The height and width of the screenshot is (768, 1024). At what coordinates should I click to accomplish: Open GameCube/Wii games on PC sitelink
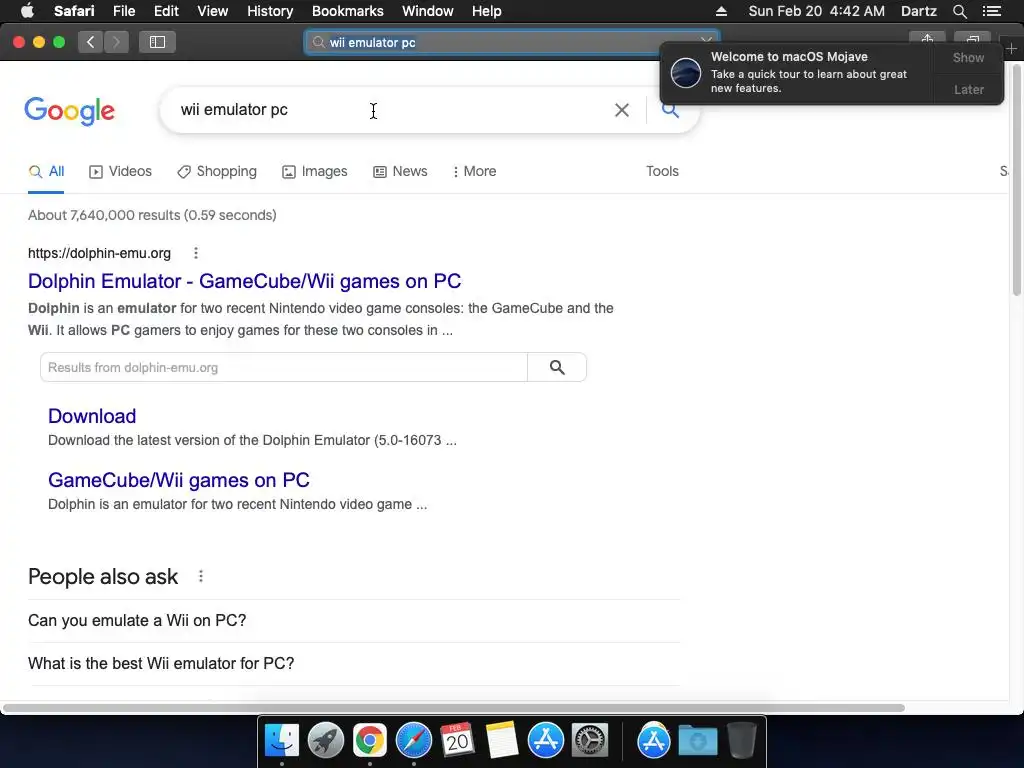click(179, 480)
